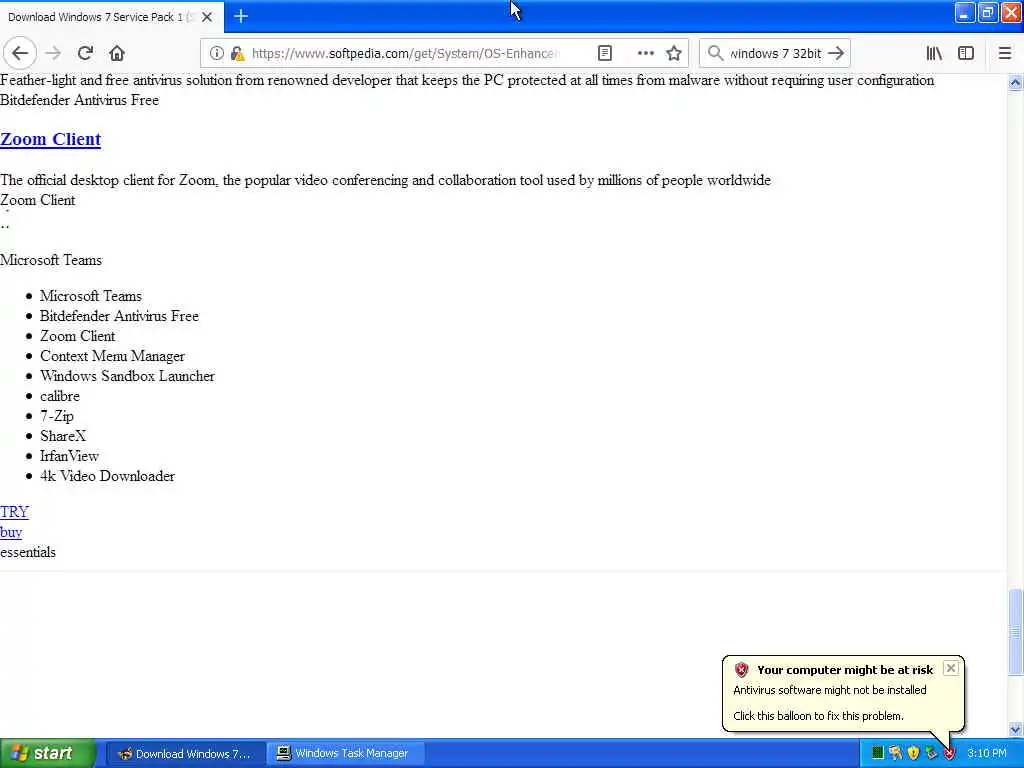This screenshot has height=768, width=1024.
Task: Toggle reader view for this page
Action: (x=605, y=53)
